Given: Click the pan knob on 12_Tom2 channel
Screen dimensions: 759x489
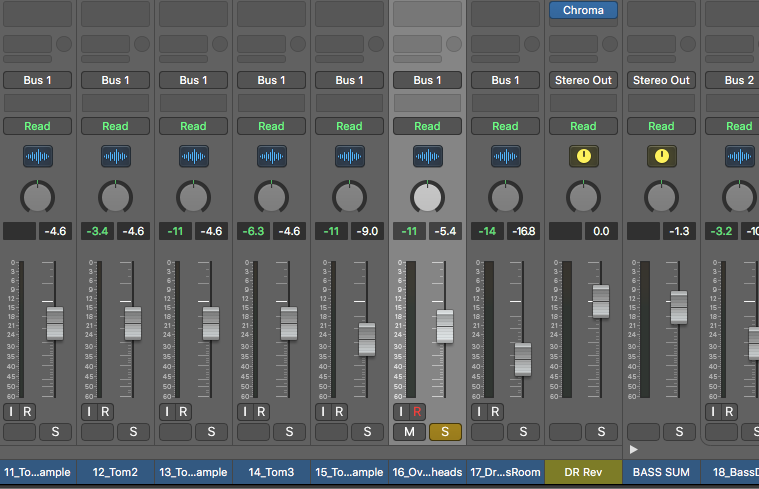Looking at the screenshot, I should click(x=115, y=197).
